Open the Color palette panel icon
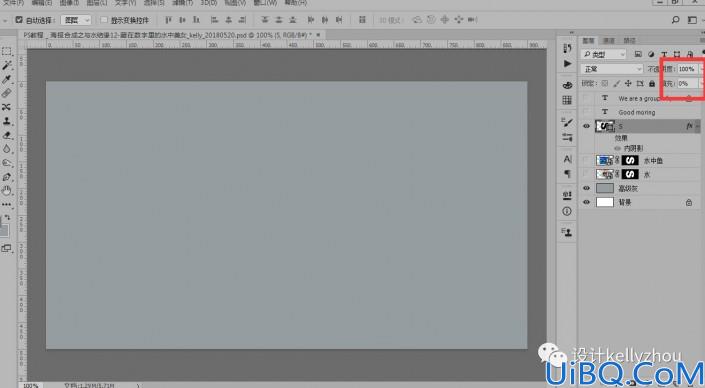Image resolution: width=705 pixels, height=388 pixels. pyautogui.click(x=567, y=85)
